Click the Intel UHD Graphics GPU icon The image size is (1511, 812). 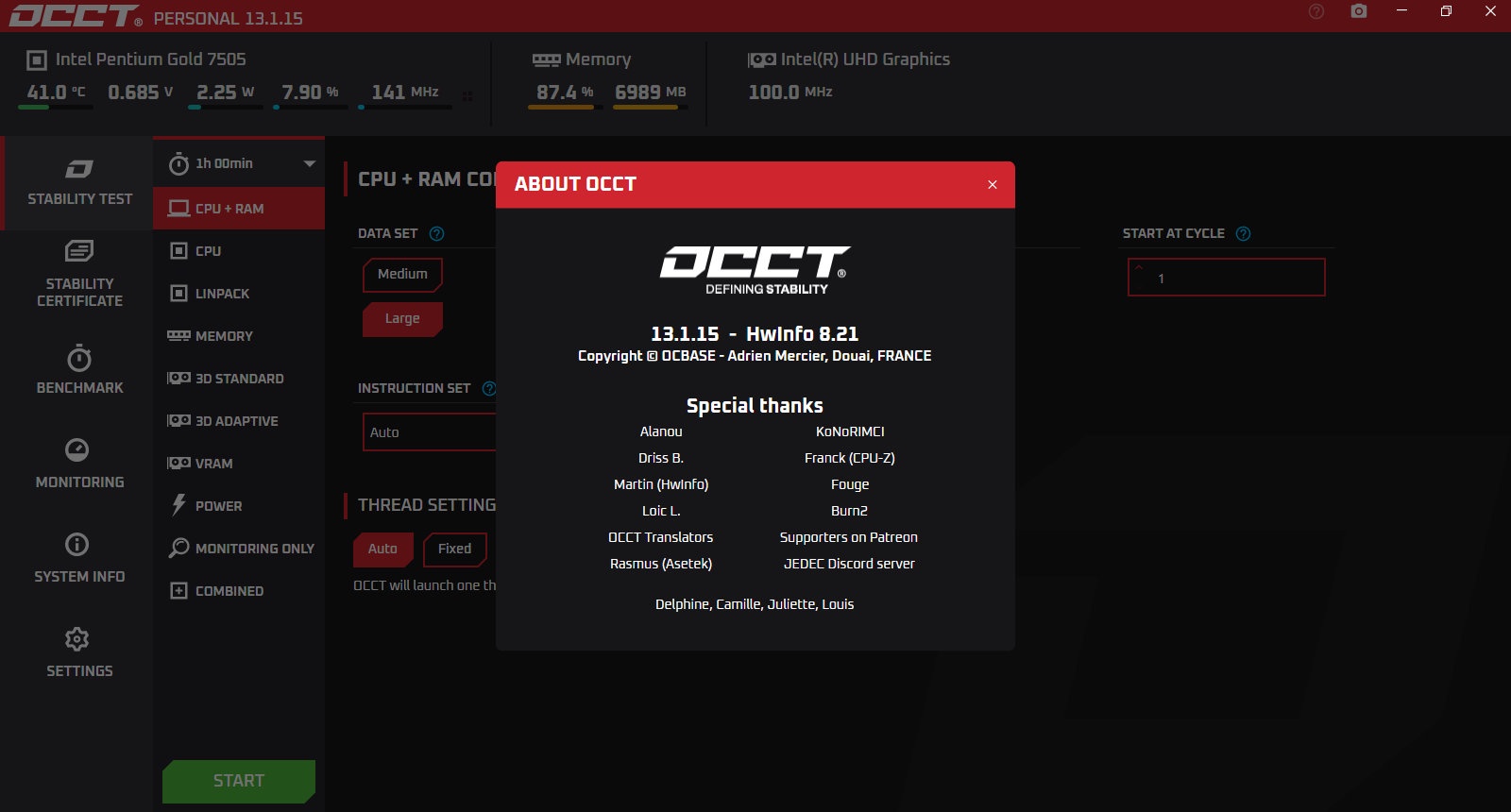(762, 59)
